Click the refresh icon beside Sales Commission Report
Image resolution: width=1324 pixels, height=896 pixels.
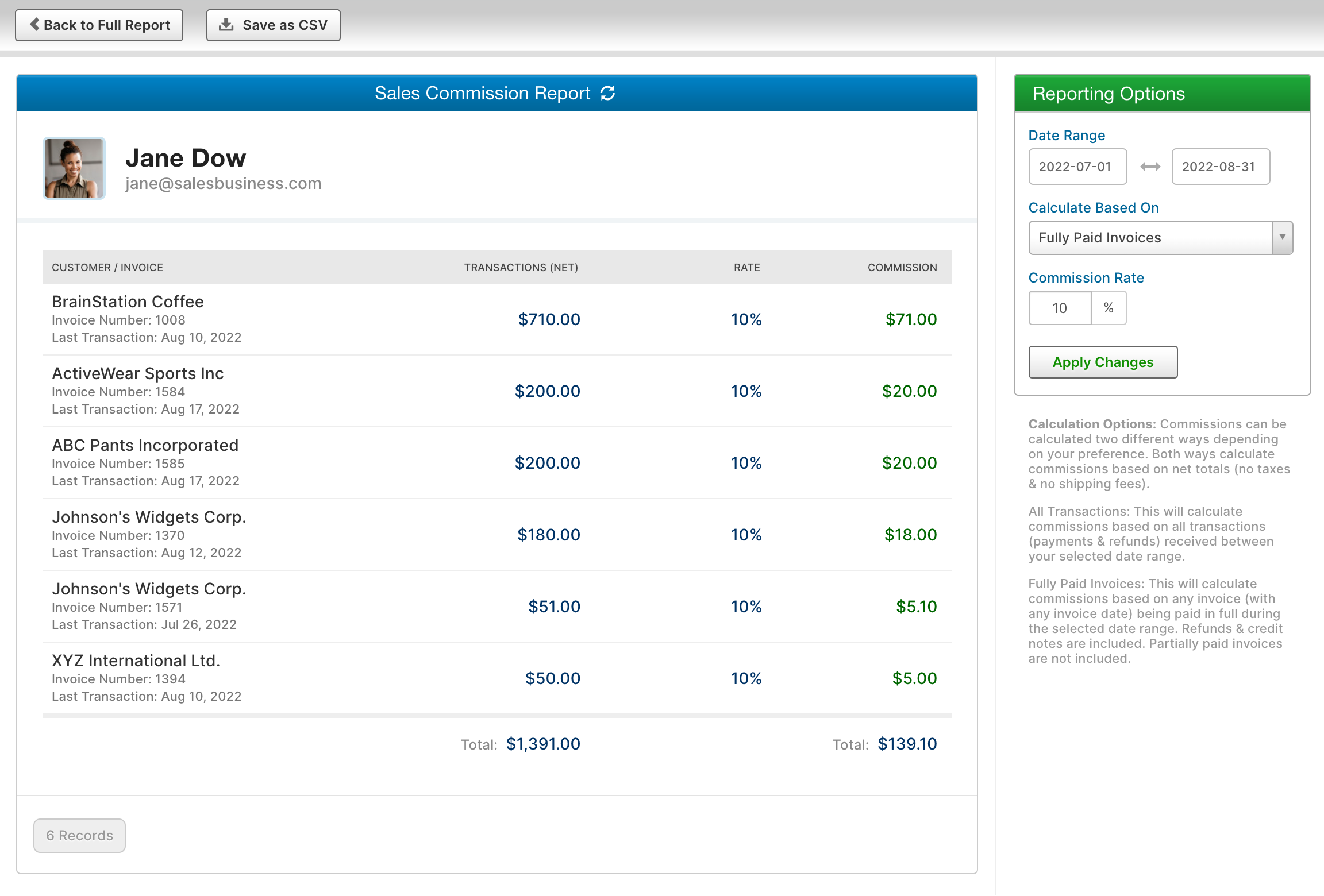pyautogui.click(x=607, y=93)
